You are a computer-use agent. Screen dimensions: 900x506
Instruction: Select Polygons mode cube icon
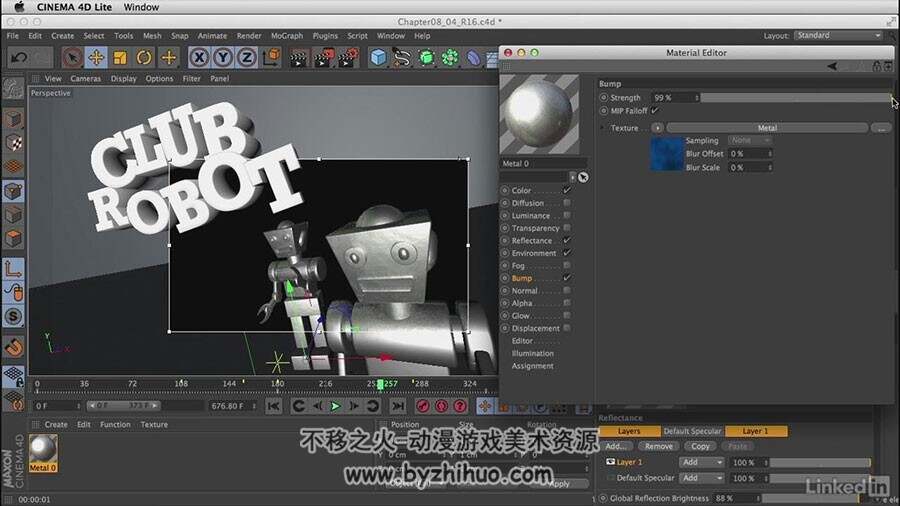(13, 239)
